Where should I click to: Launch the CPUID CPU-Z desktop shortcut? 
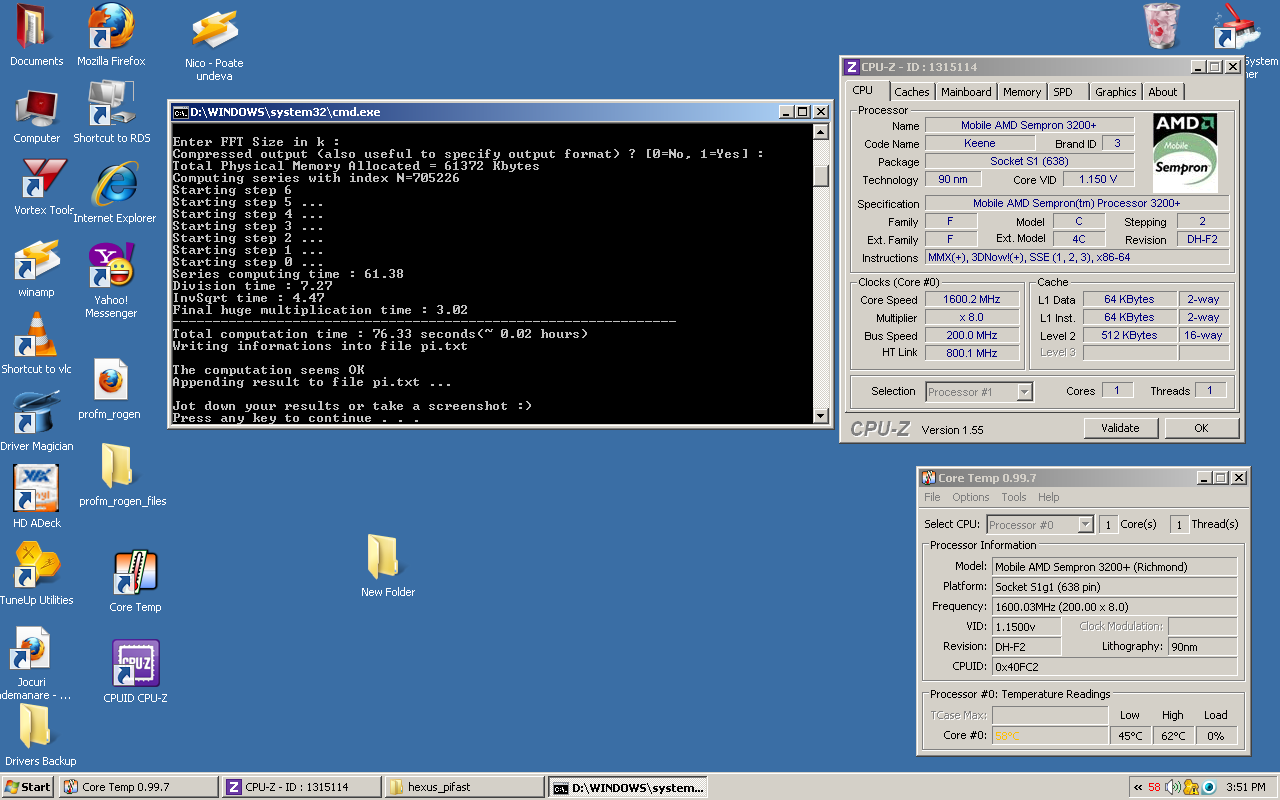tap(135, 672)
